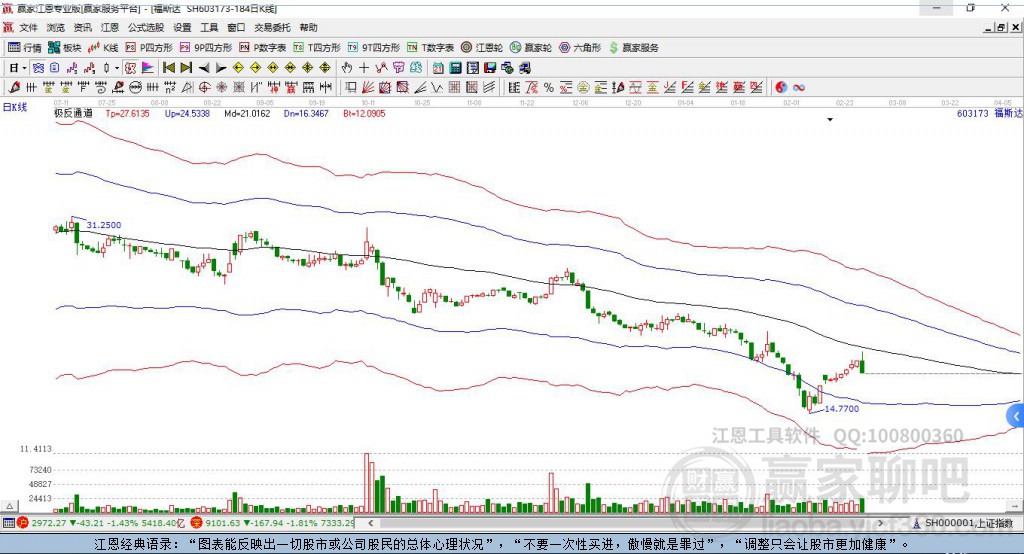Click the volume pane up triangle button
The width and height of the screenshot is (1024, 554).
tap(9, 506)
